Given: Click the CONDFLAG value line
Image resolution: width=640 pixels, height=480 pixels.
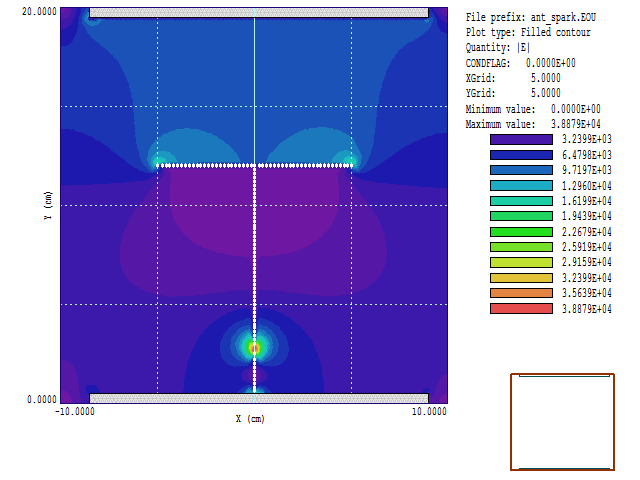Looking at the screenshot, I should pyautogui.click(x=520, y=63).
